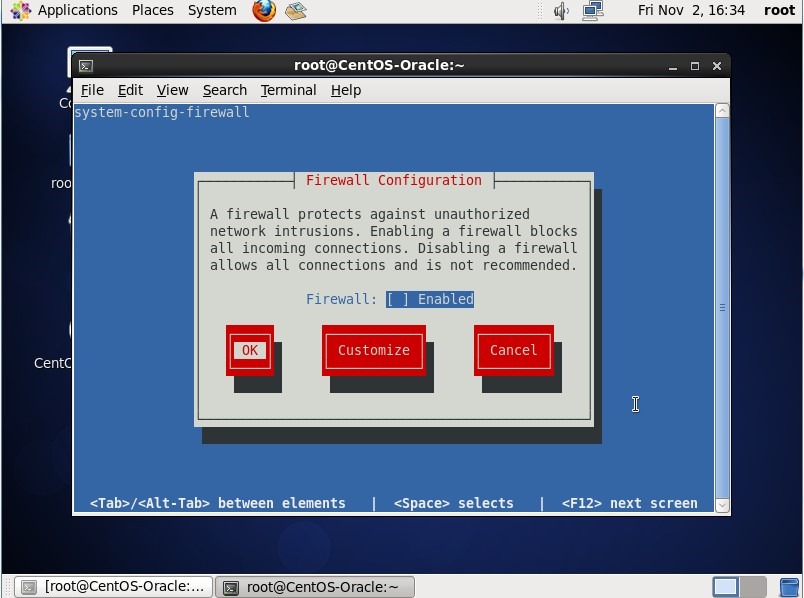804x598 pixels.
Task: Open the System menu
Action: (x=212, y=11)
